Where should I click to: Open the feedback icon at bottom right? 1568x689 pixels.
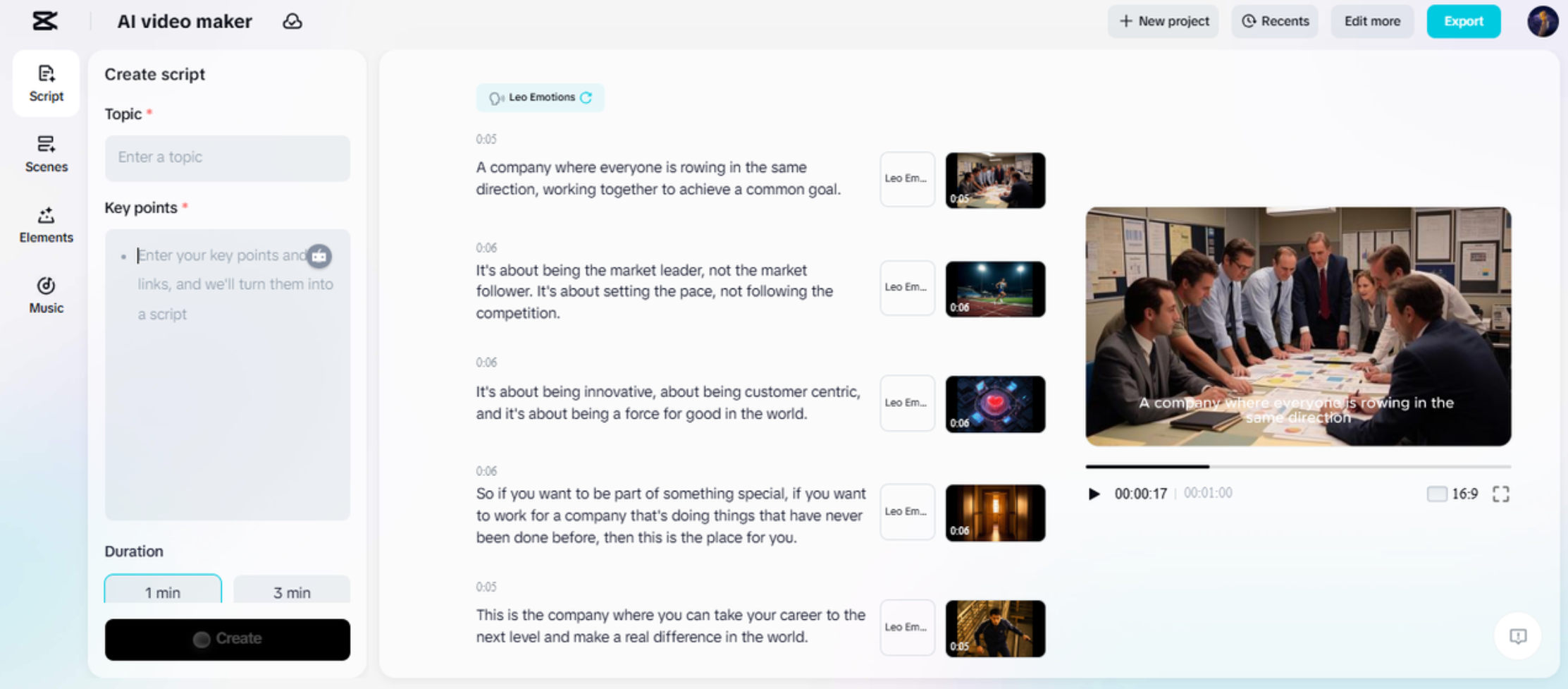(x=1518, y=636)
